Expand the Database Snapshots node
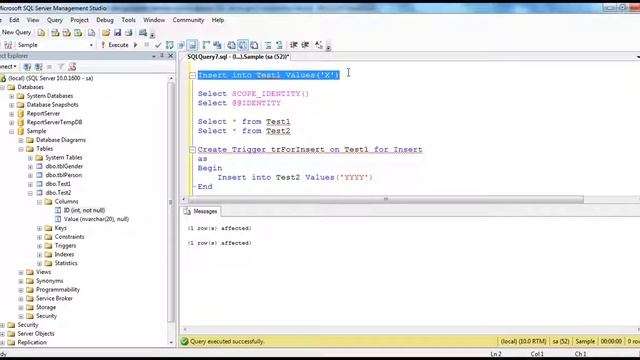This screenshot has width=640, height=360. (x=11, y=105)
